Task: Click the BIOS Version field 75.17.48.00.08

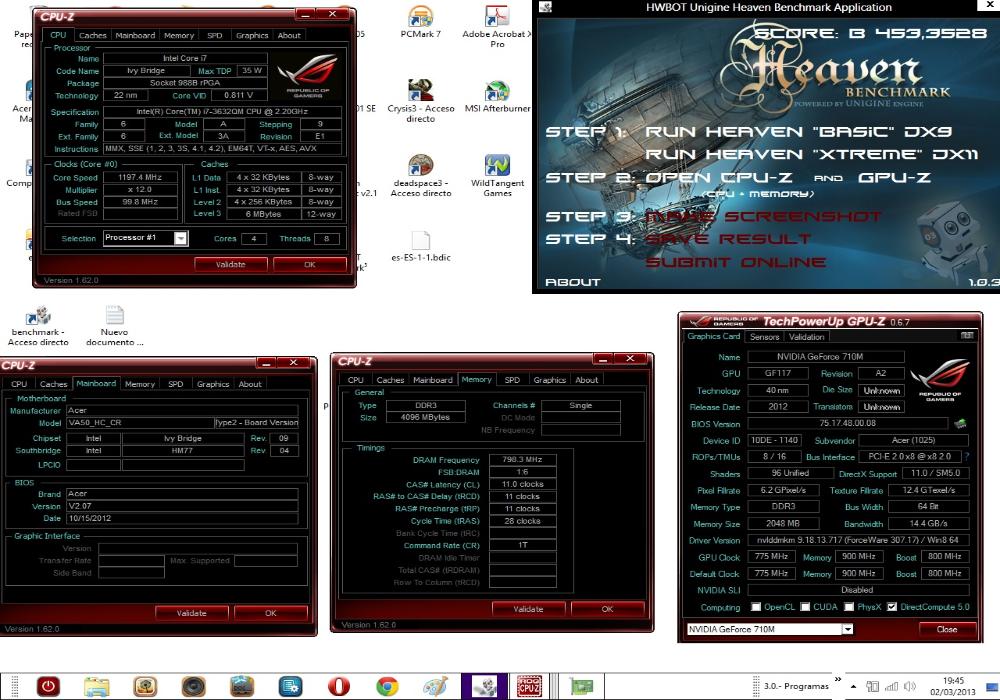Action: [x=848, y=423]
